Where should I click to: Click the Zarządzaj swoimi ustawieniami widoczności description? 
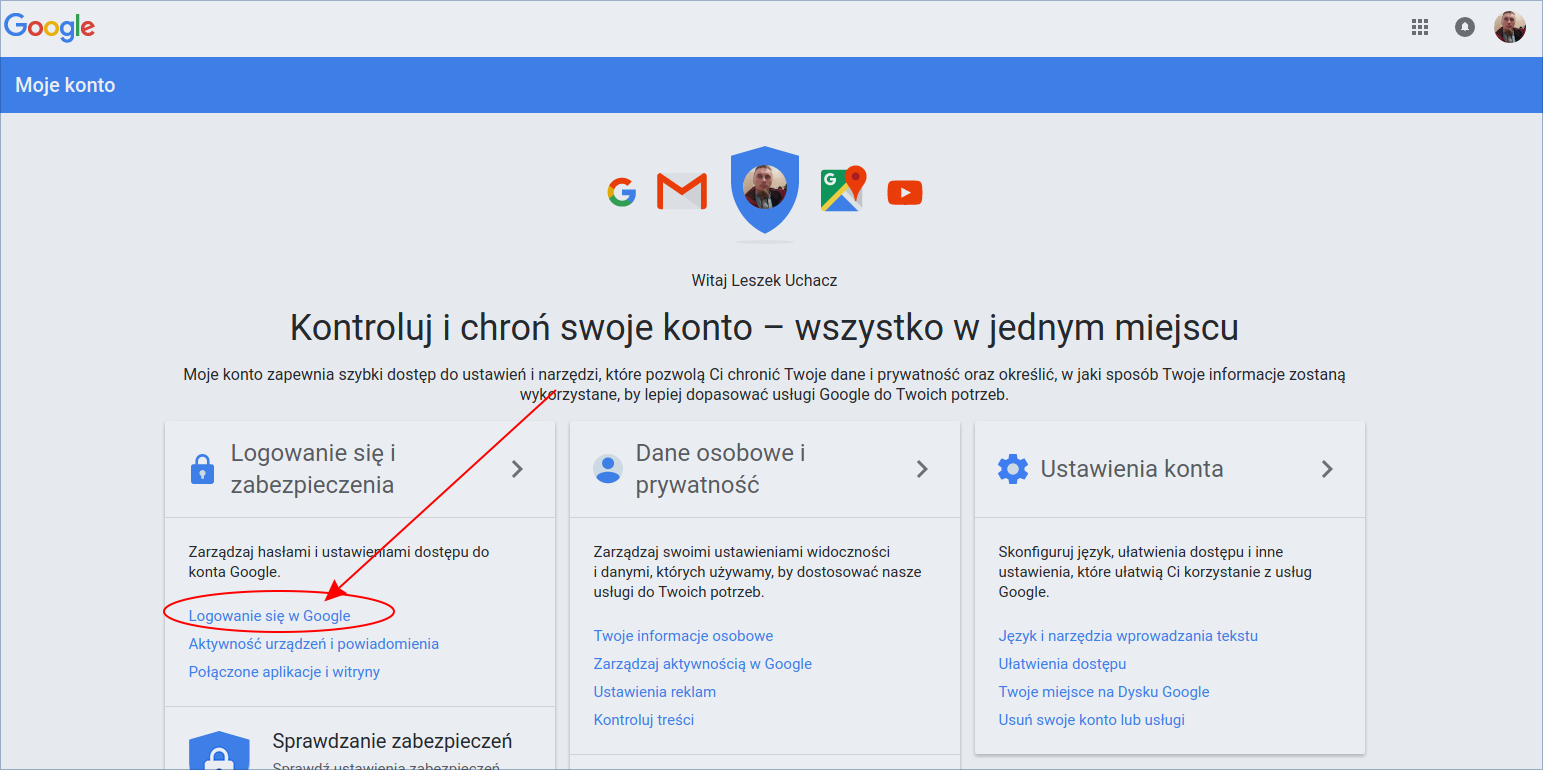(x=758, y=572)
